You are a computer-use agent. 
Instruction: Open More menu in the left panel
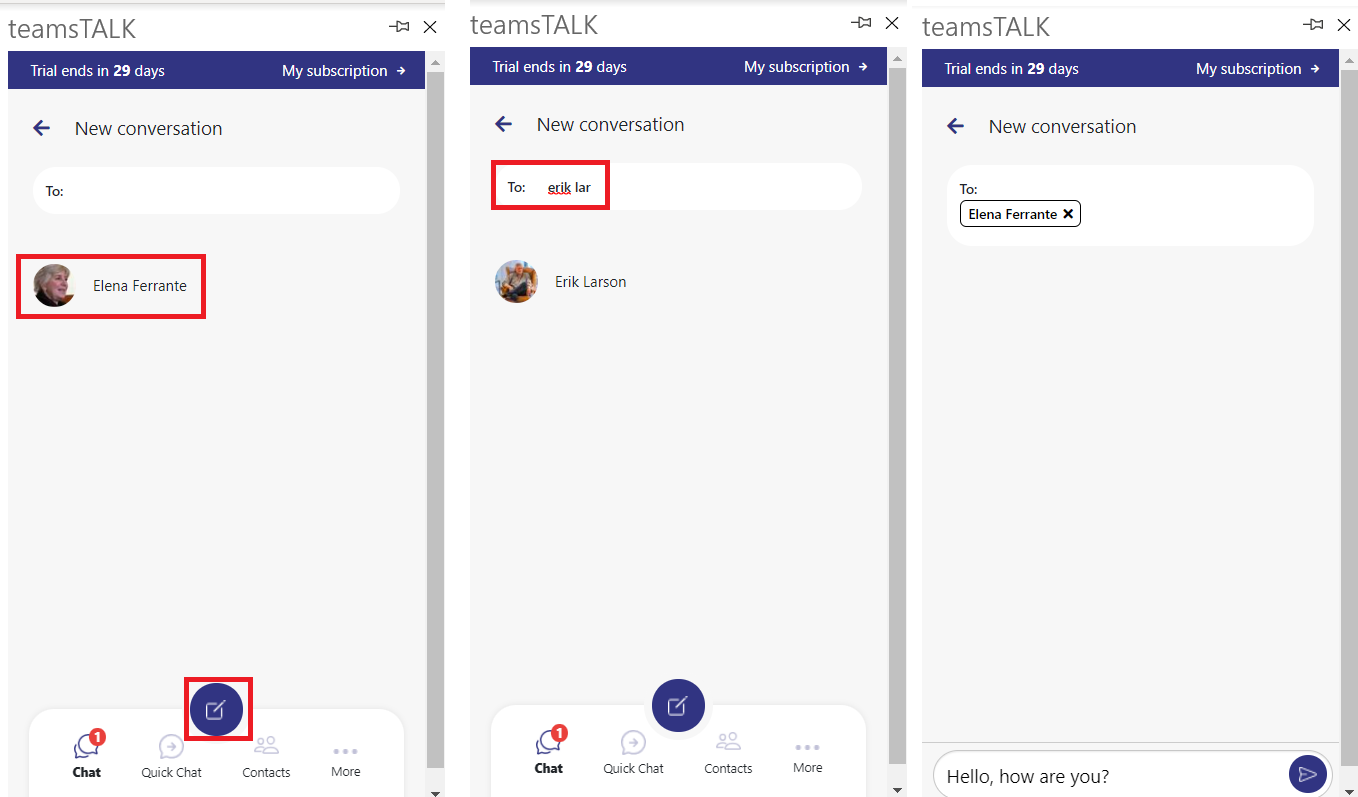pos(346,758)
